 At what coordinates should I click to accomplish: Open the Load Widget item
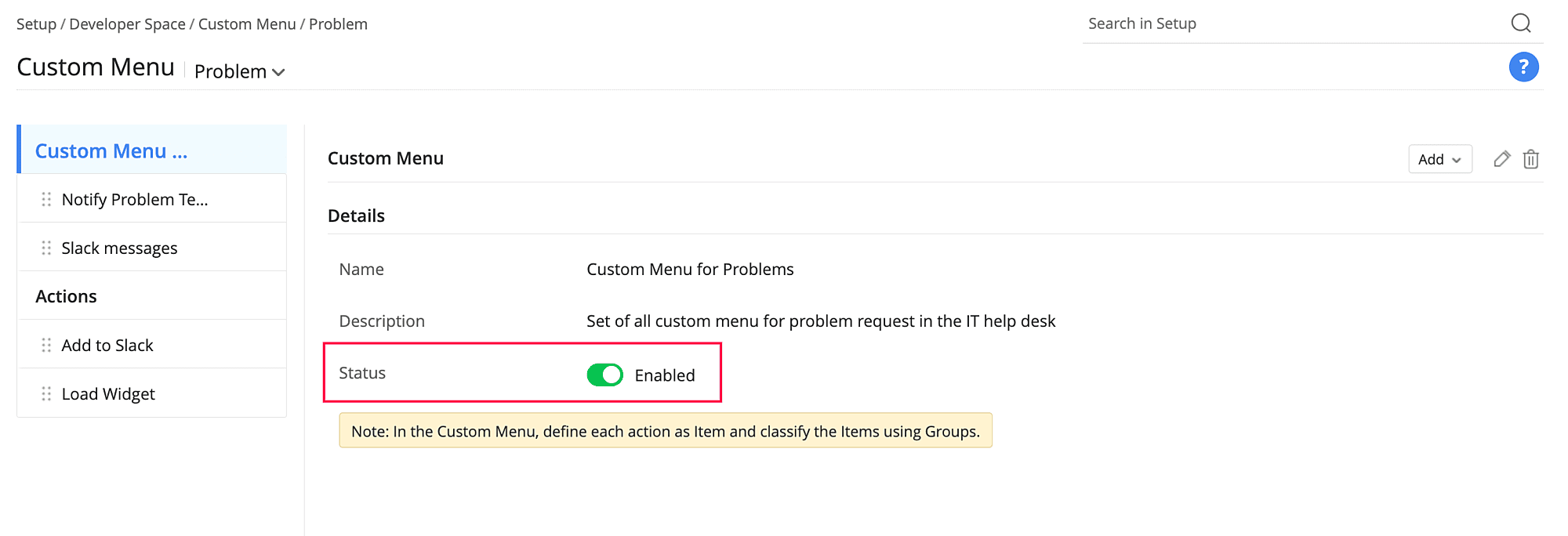108,394
